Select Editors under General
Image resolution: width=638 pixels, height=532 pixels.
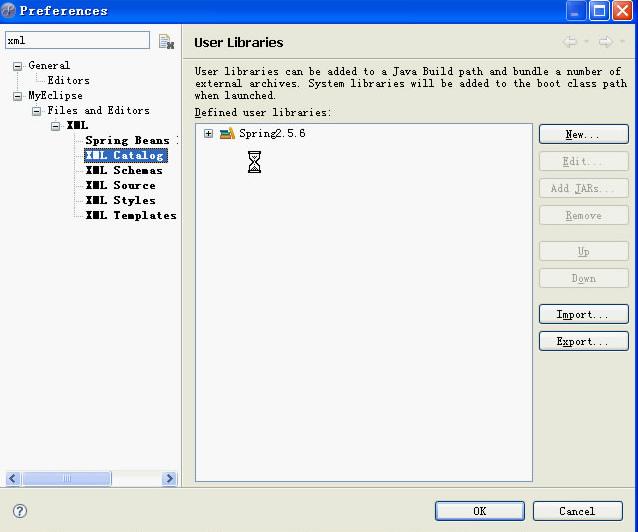click(68, 80)
